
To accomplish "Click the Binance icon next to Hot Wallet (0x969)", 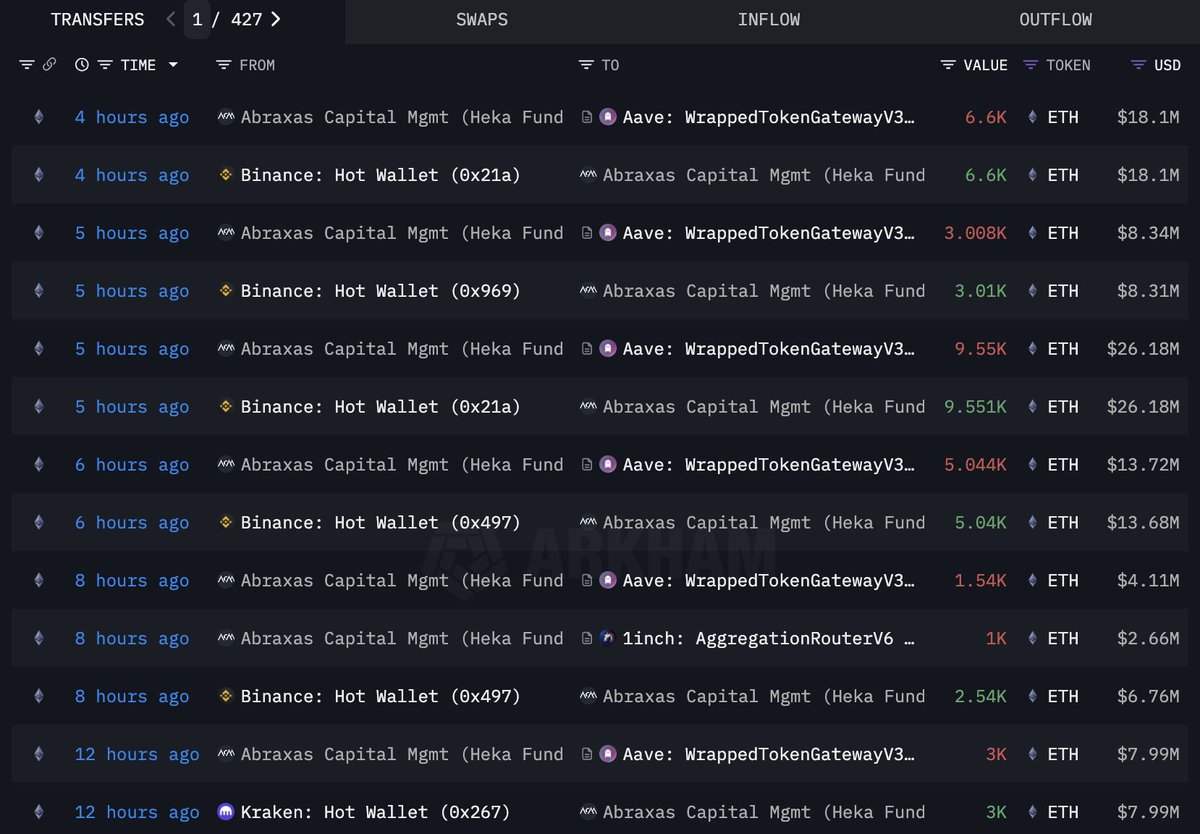I will [226, 291].
